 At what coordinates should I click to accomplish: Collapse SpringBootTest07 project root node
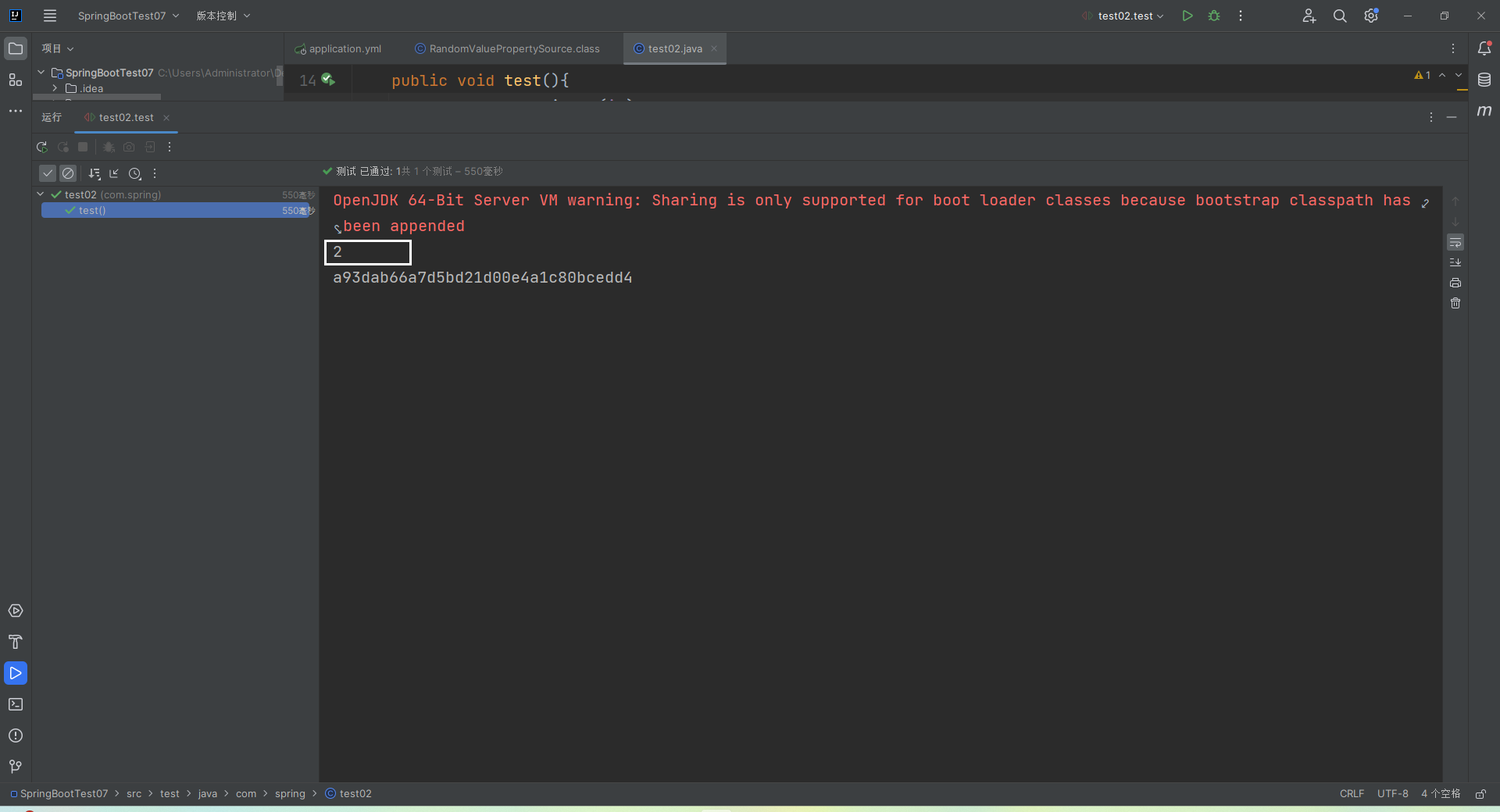[41, 72]
